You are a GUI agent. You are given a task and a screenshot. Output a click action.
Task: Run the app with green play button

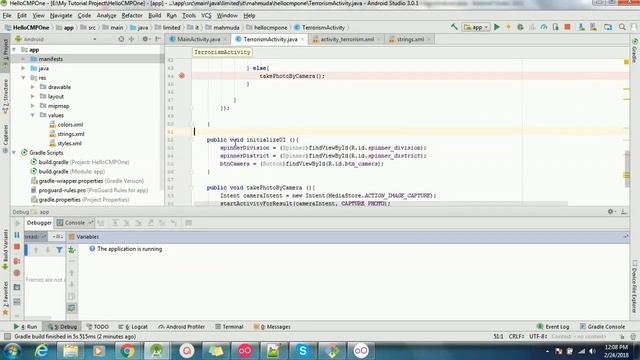(x=497, y=27)
